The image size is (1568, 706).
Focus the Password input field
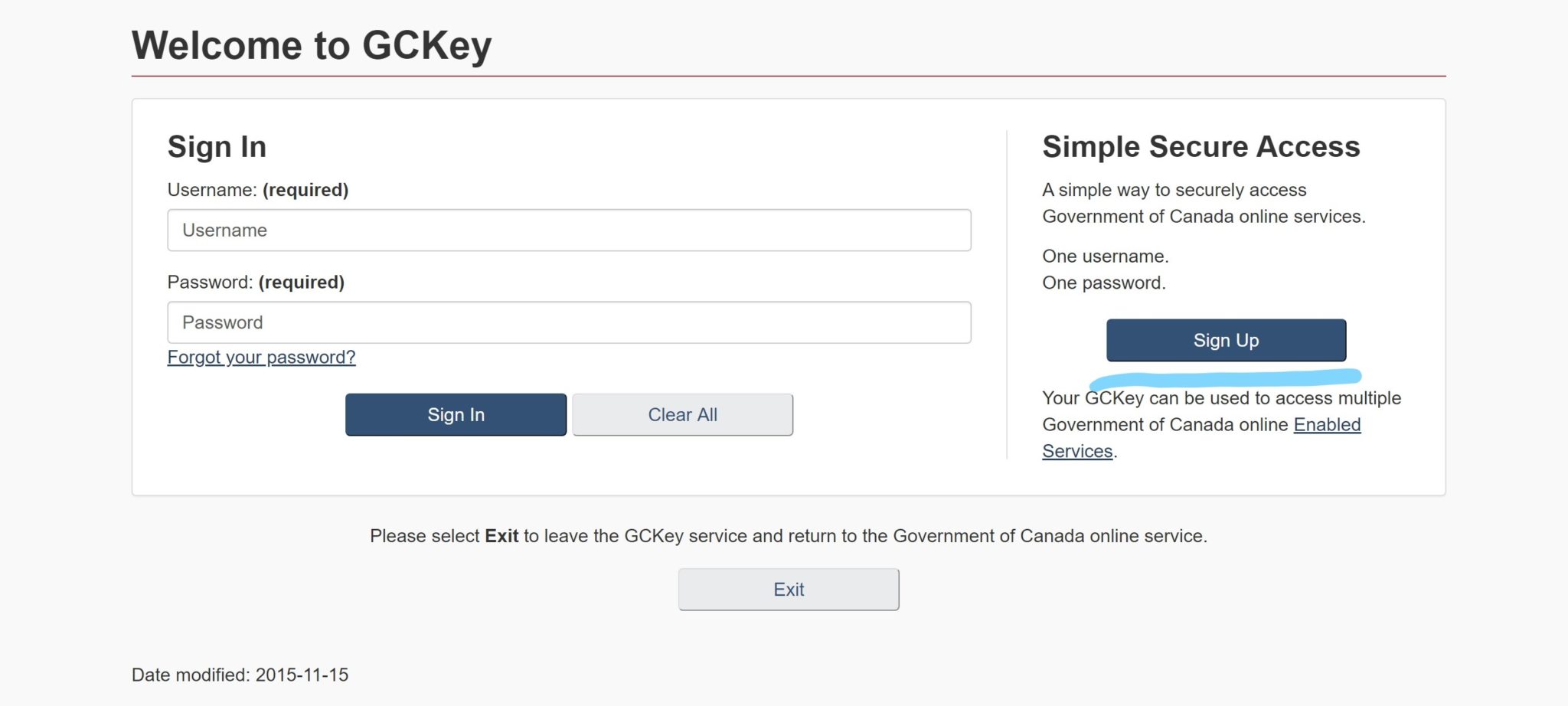(x=569, y=322)
